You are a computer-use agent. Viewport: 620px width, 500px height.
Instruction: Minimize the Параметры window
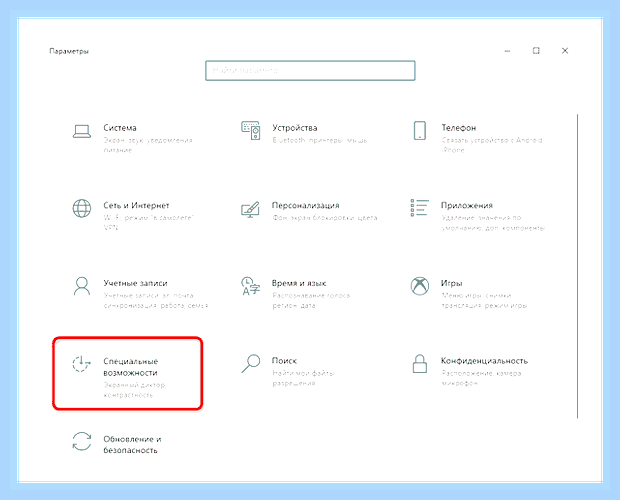(x=507, y=51)
